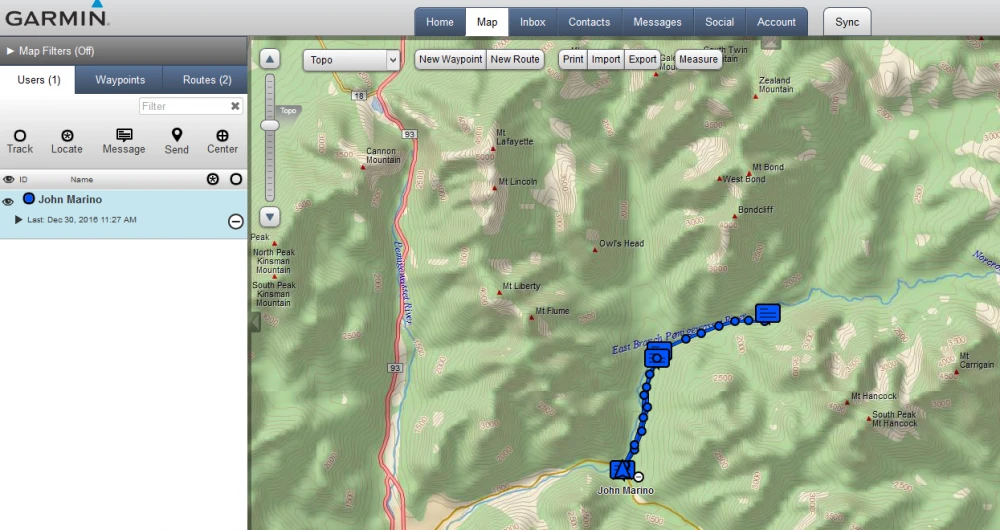Click the Track icon in the user toolbar
Screen dimensions: 1000x530
pos(20,136)
